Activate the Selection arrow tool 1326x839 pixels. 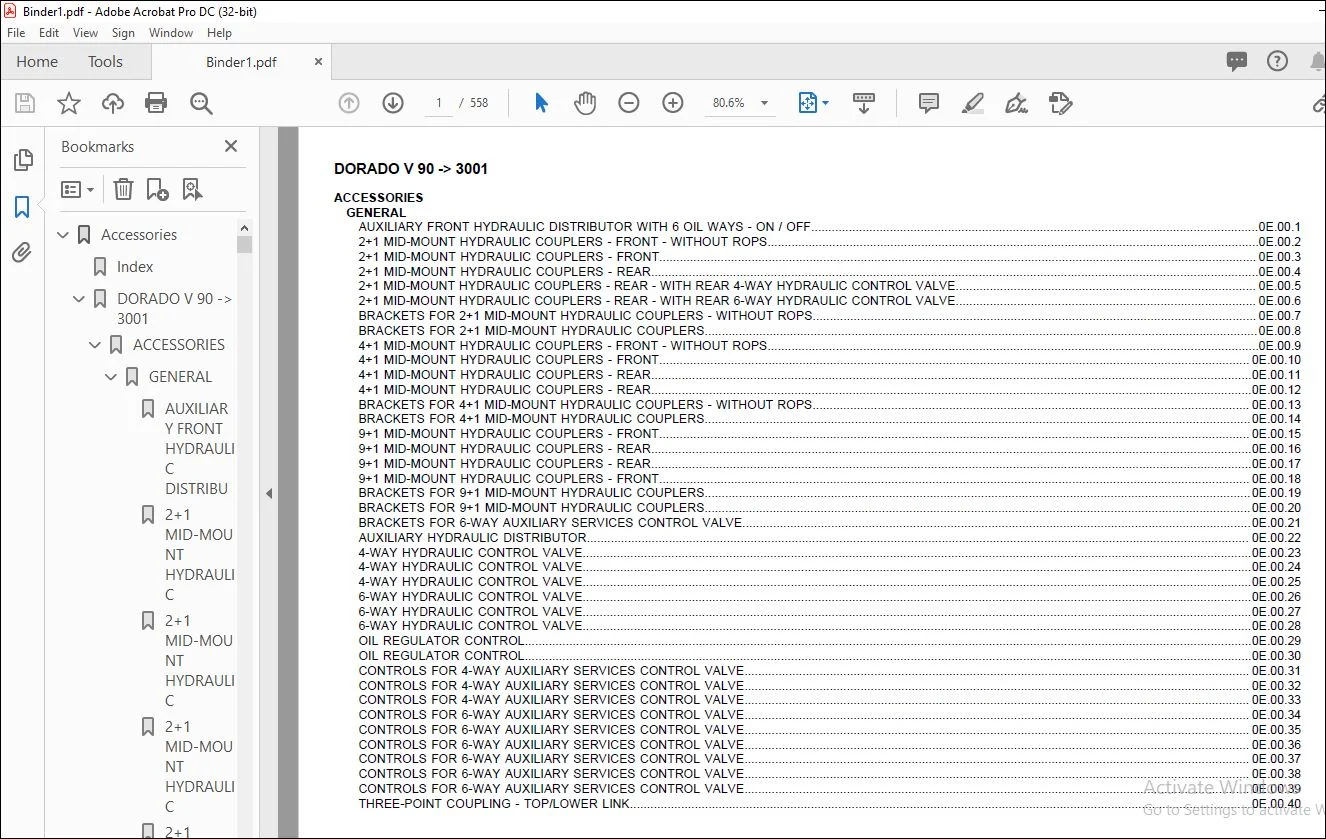tap(541, 103)
